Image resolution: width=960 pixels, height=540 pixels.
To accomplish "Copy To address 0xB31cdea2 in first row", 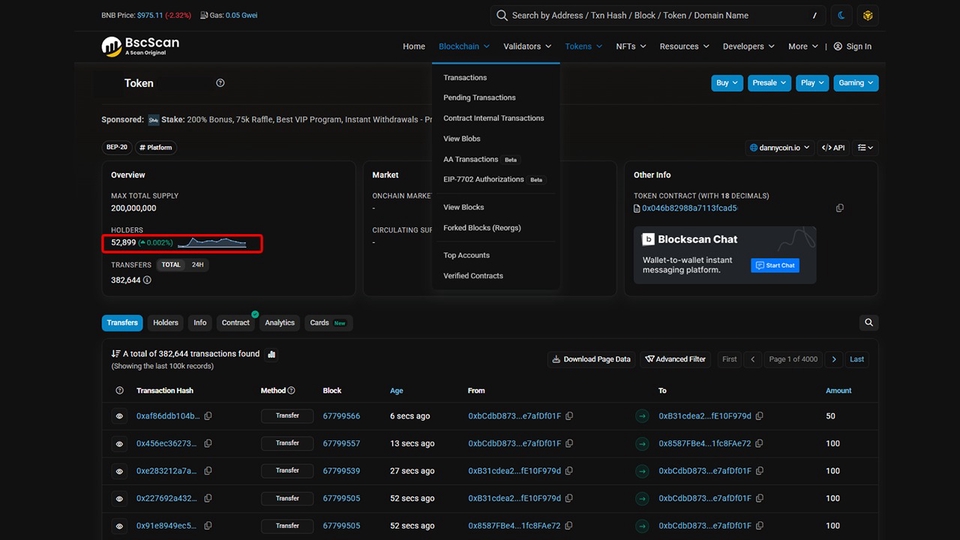I will click(x=759, y=416).
